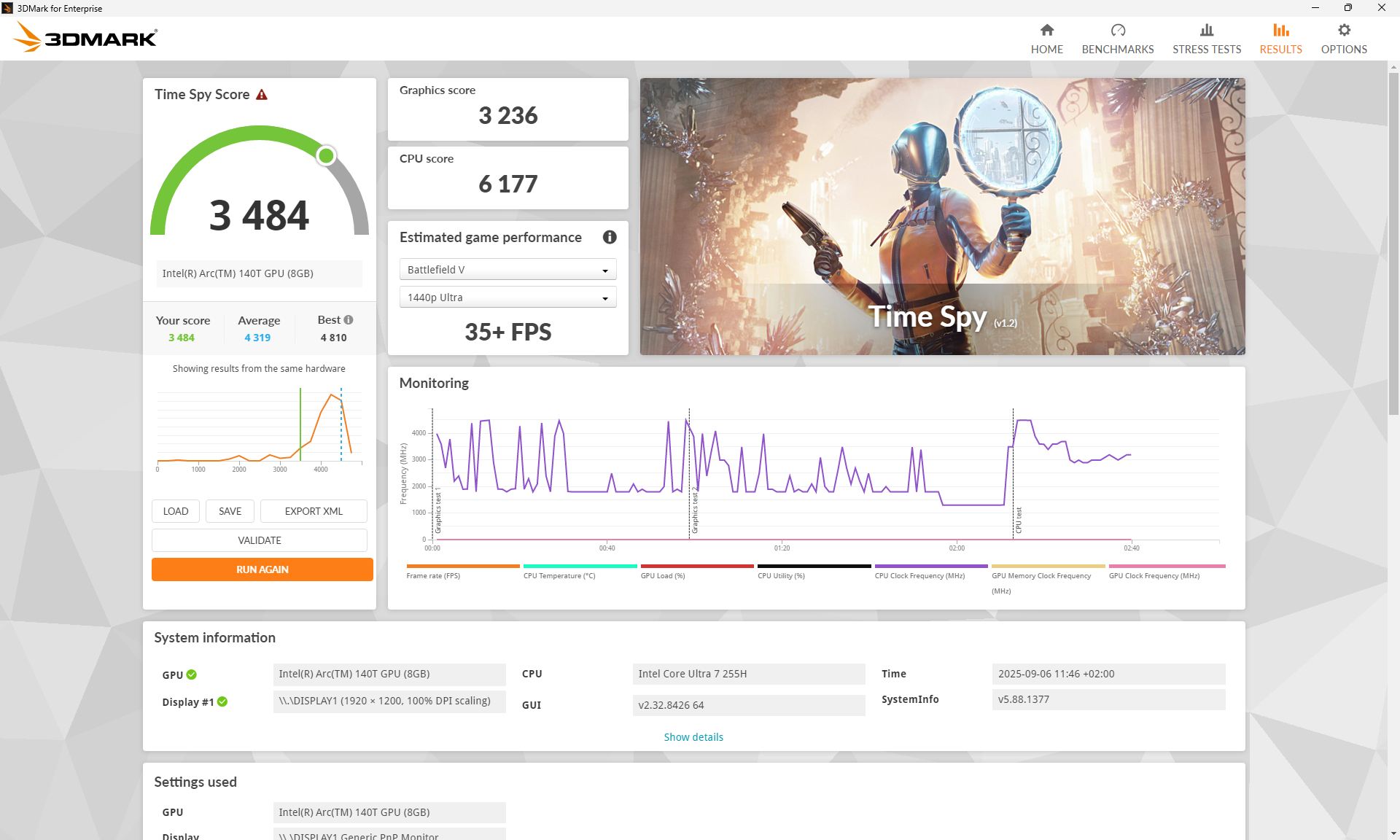Open the Battlefield V game dropdown
Image resolution: width=1400 pixels, height=840 pixels.
pos(507,270)
